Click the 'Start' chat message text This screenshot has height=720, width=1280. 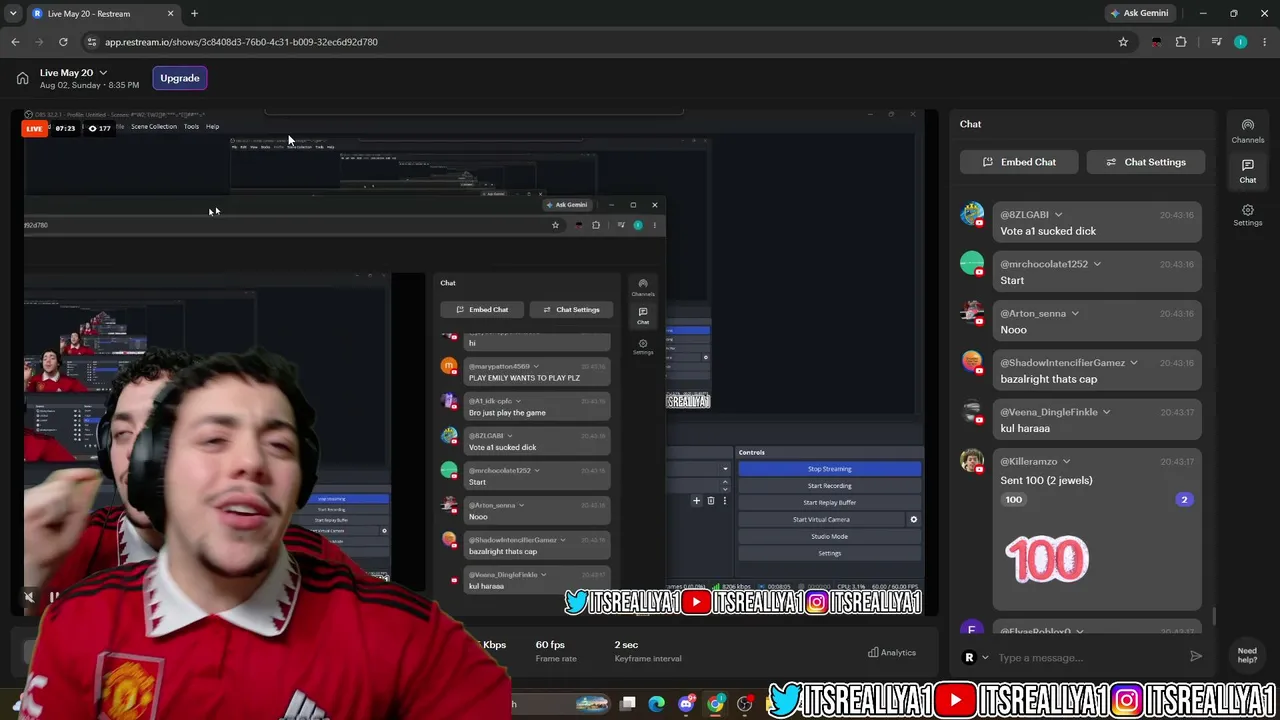(1012, 281)
